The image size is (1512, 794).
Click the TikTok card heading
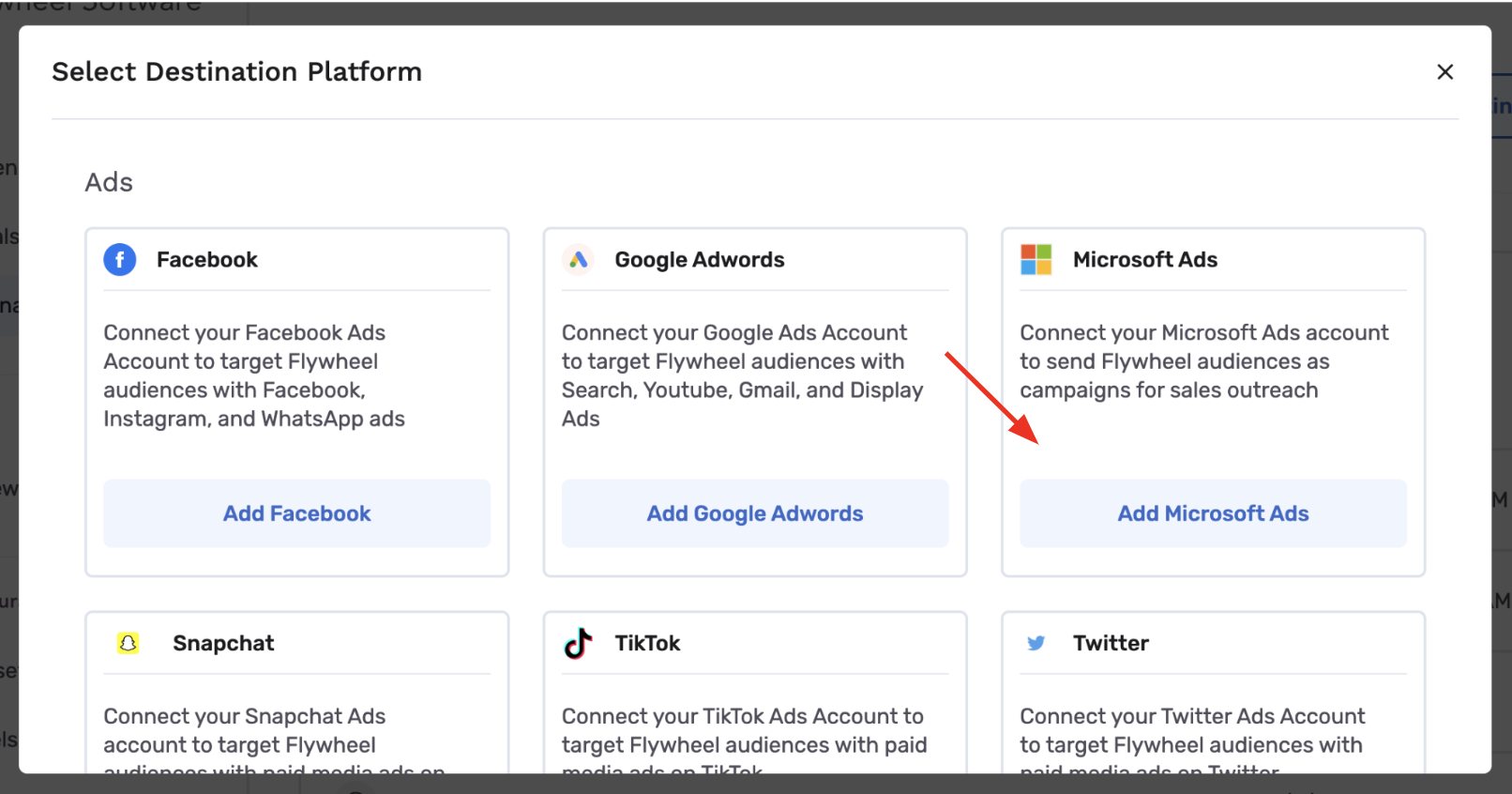click(647, 643)
